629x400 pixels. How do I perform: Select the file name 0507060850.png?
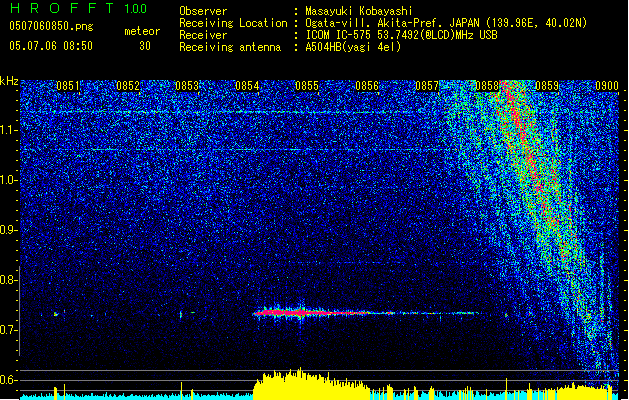51,26
